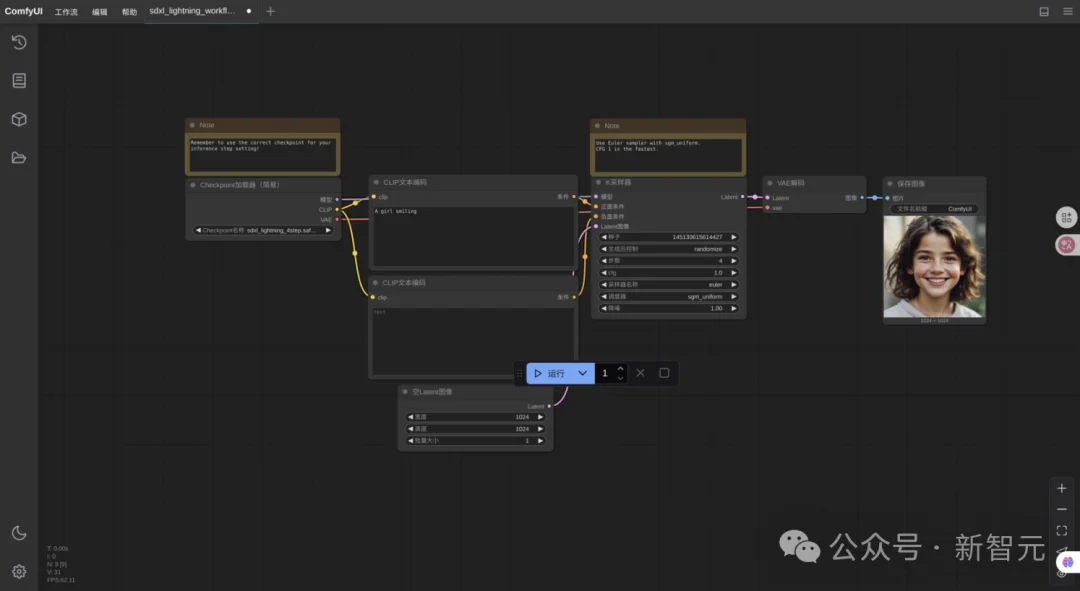Collapse the 空Latent图像 node
Screen dimensions: 1080x591
pyautogui.click(x=405, y=391)
